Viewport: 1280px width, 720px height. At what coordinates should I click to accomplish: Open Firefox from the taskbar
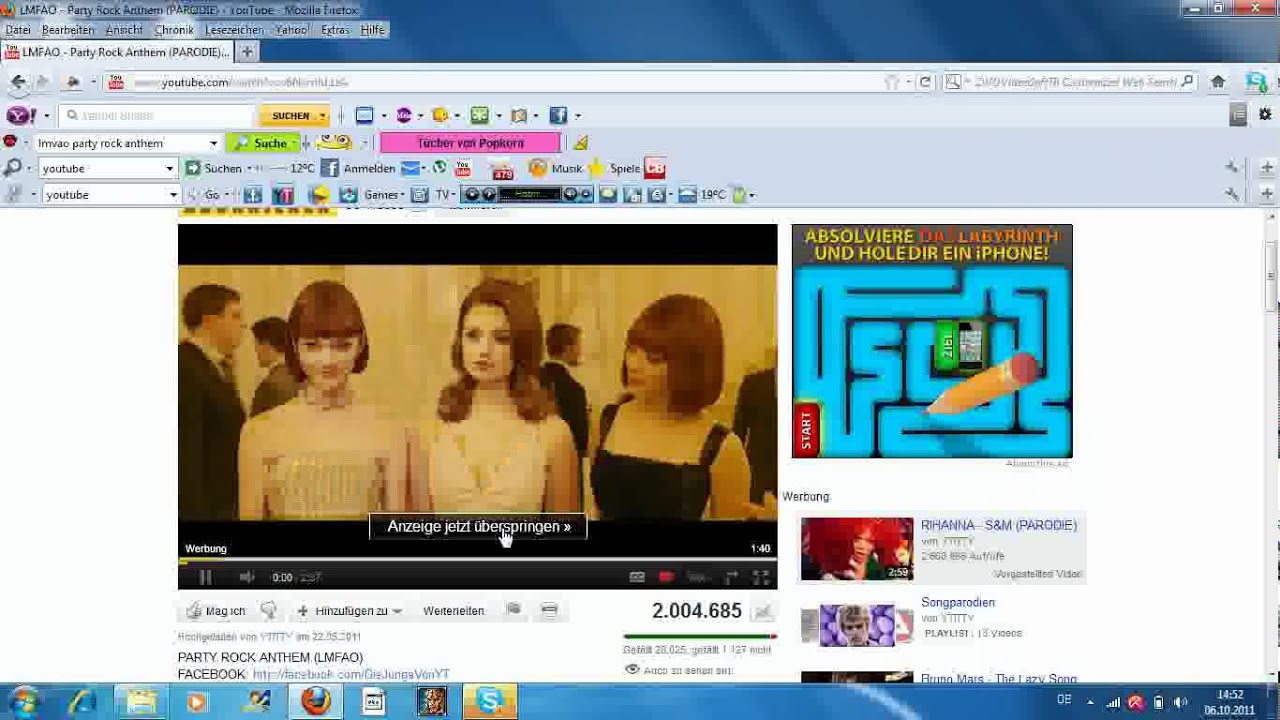(x=316, y=701)
